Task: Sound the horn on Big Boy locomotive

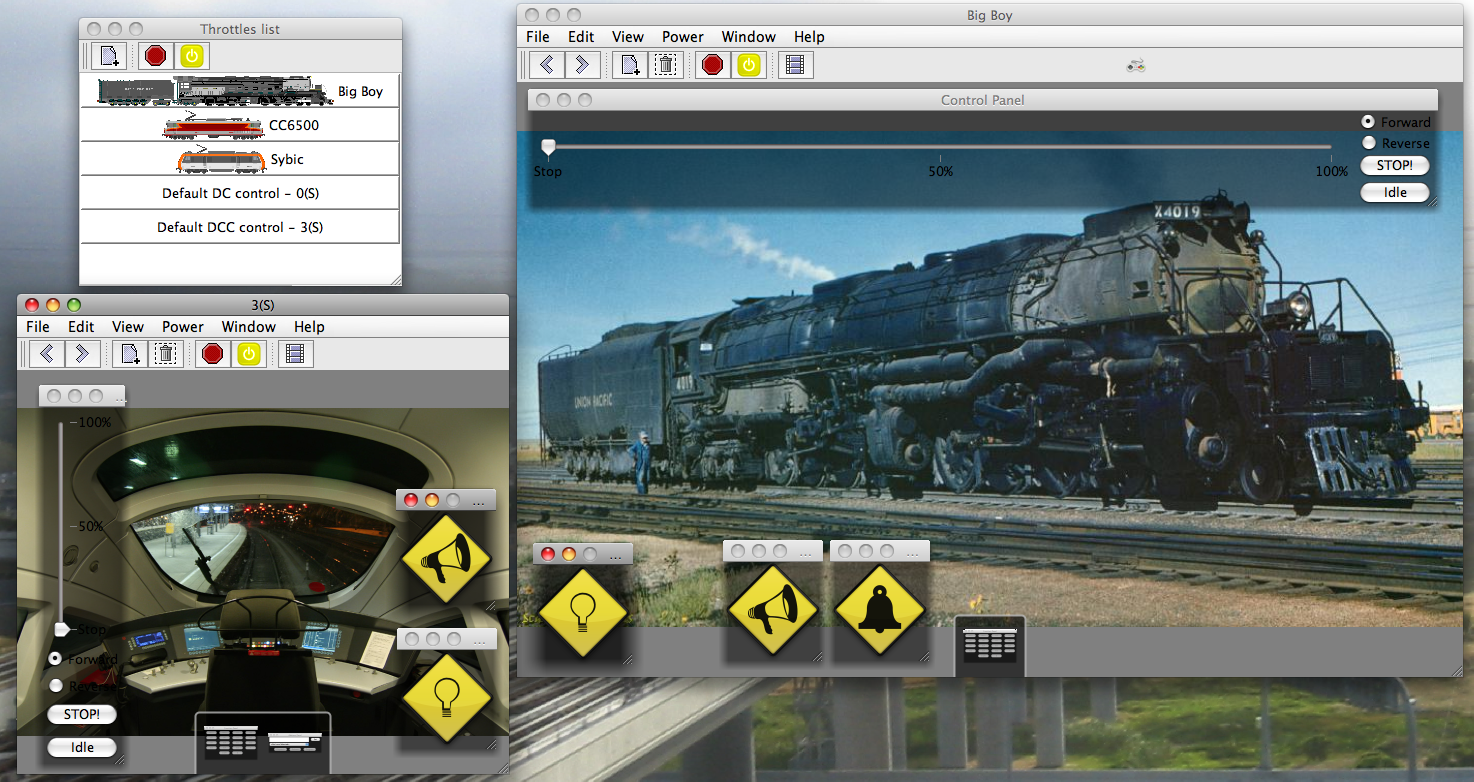Action: pos(771,609)
